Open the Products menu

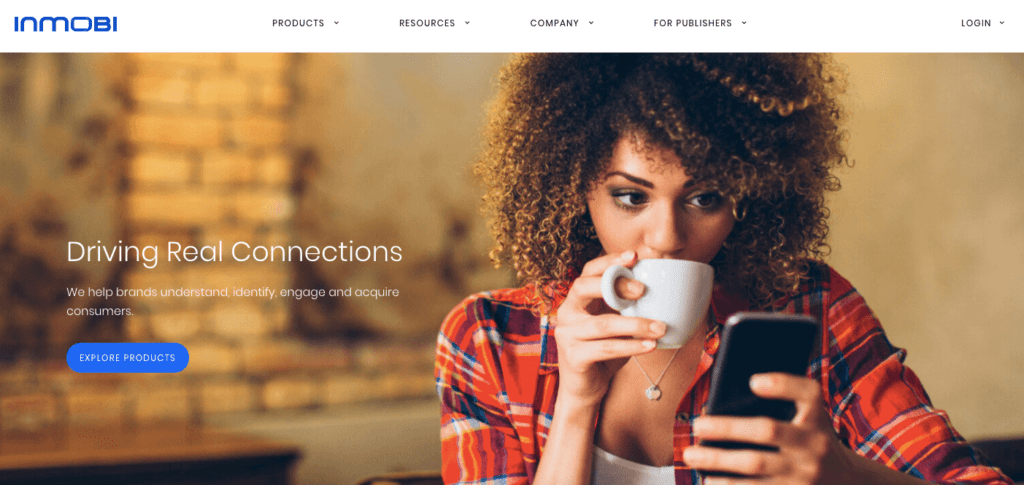[298, 23]
